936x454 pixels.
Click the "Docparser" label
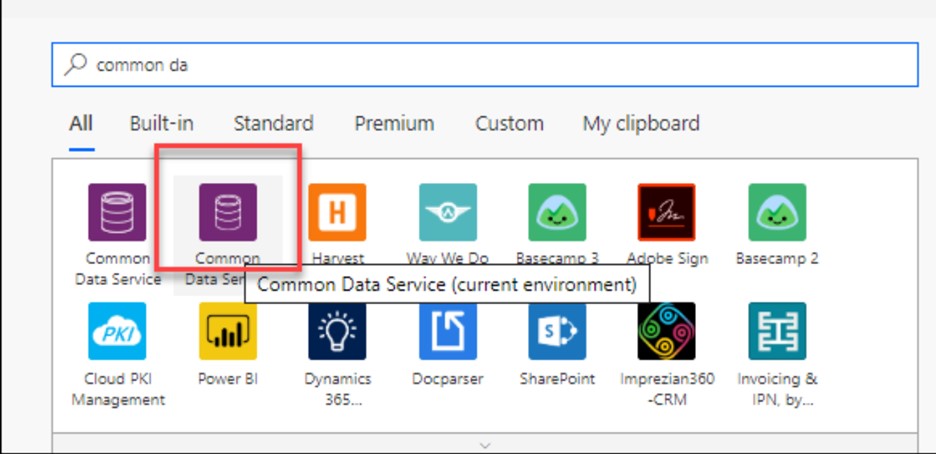448,379
